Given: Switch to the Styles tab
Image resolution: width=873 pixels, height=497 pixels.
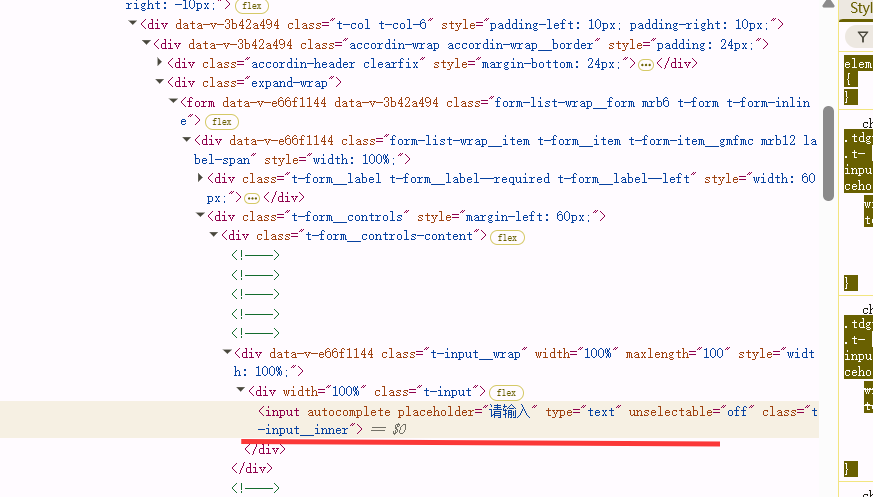Looking at the screenshot, I should tap(861, 9).
